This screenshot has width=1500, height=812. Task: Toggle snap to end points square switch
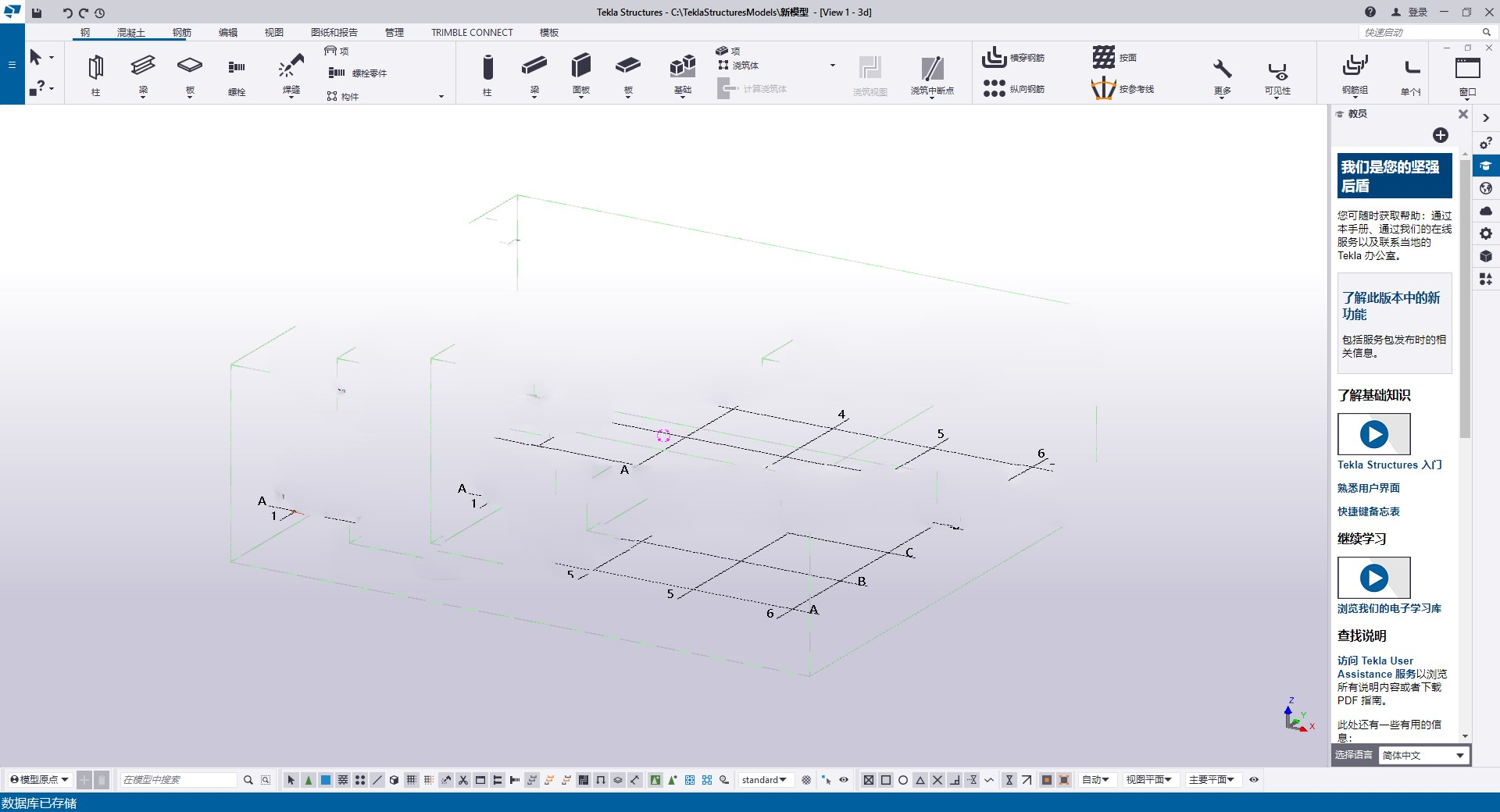886,780
